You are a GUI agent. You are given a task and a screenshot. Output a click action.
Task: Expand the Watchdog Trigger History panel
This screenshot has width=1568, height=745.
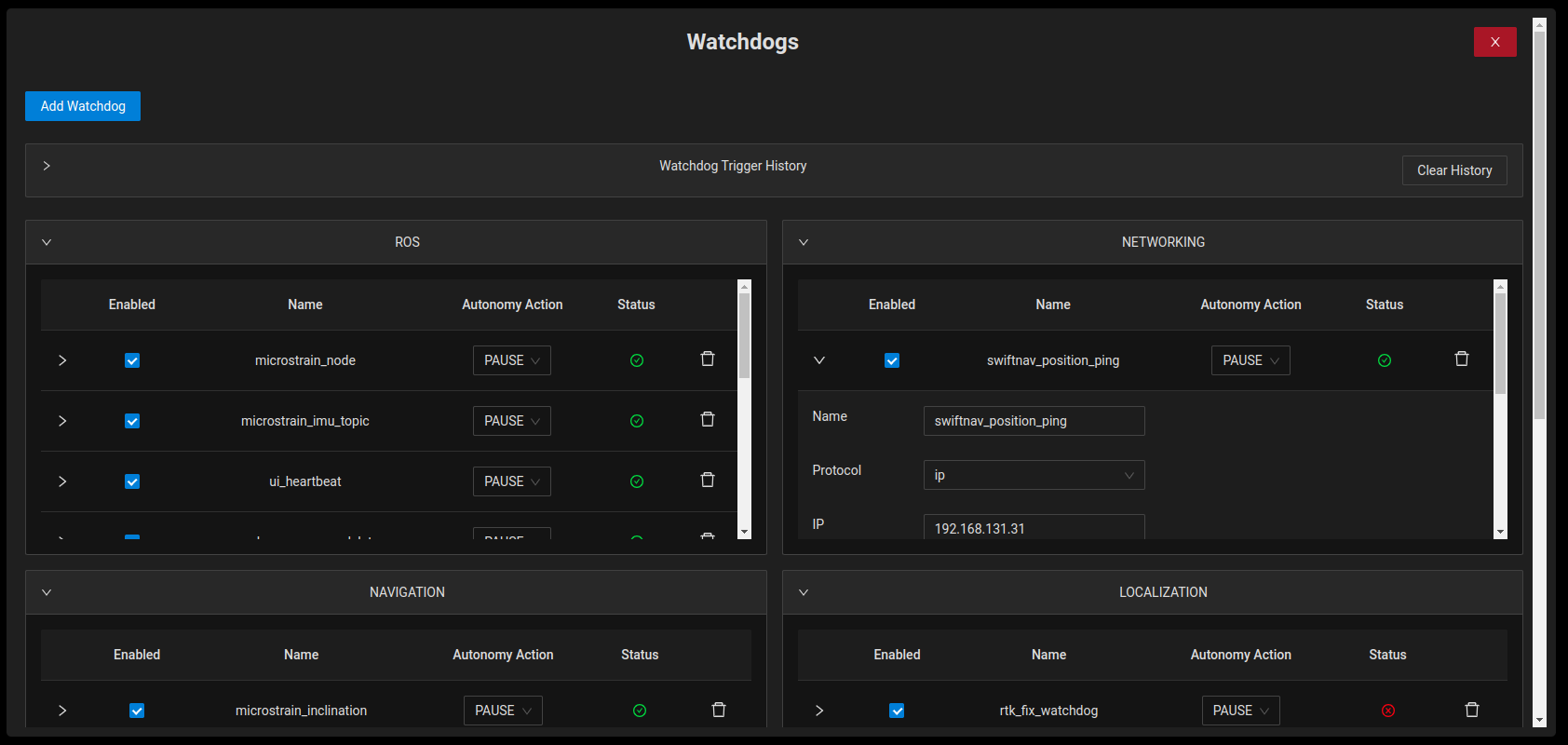click(x=47, y=166)
